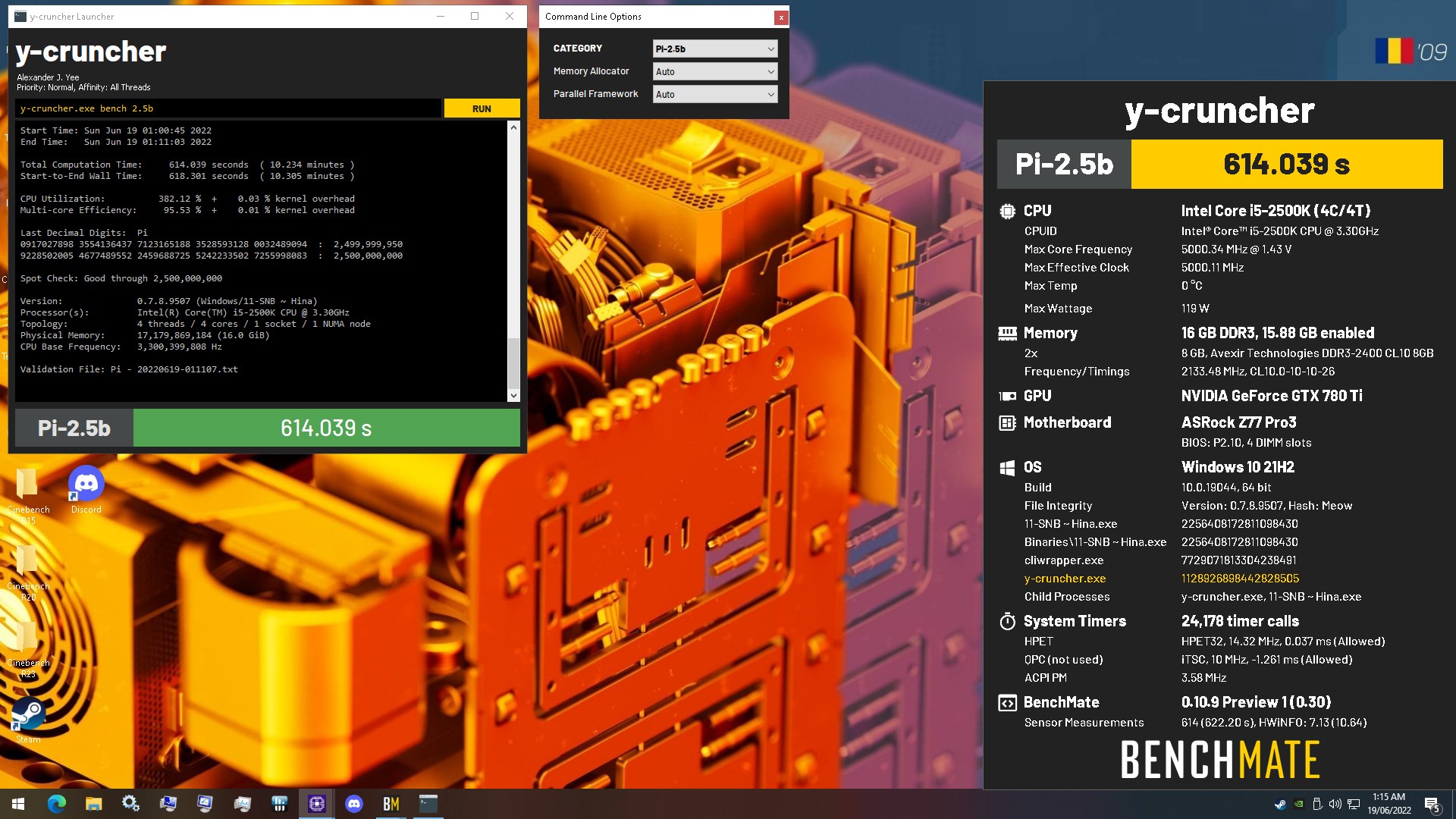
Task: Open the taskbar clock showing 1:15 AM
Action: pos(1389,804)
